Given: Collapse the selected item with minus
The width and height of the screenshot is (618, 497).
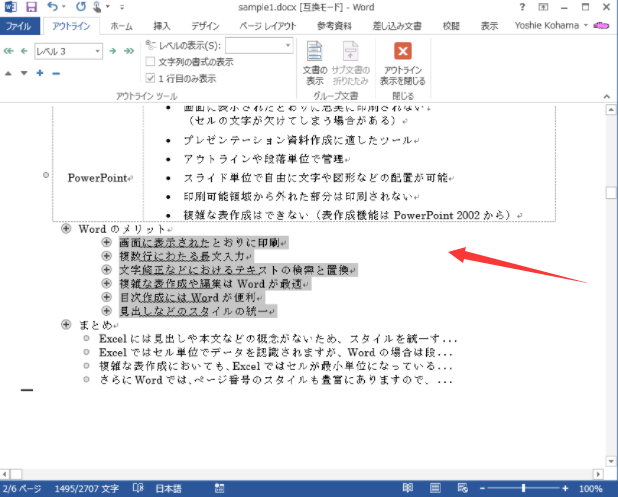Looking at the screenshot, I should [56, 73].
